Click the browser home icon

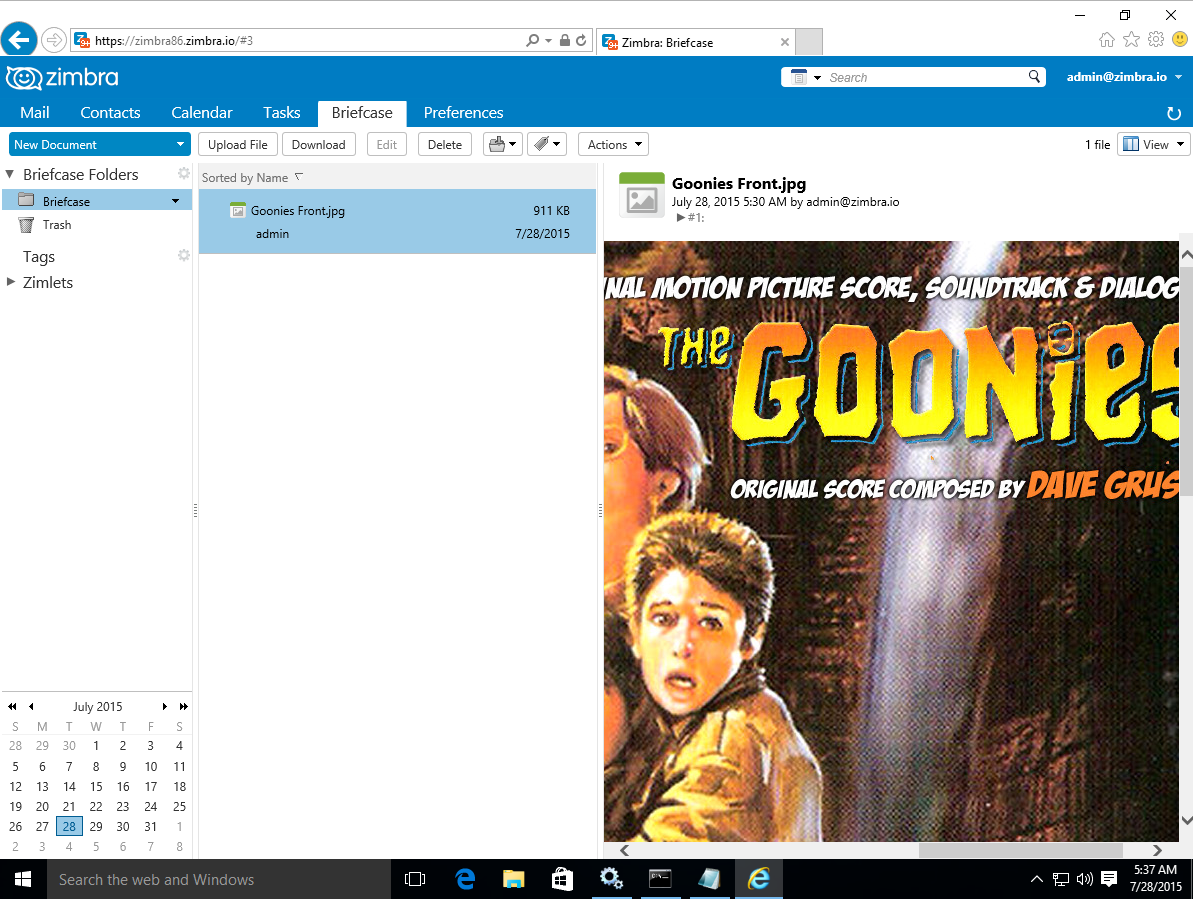(1107, 40)
